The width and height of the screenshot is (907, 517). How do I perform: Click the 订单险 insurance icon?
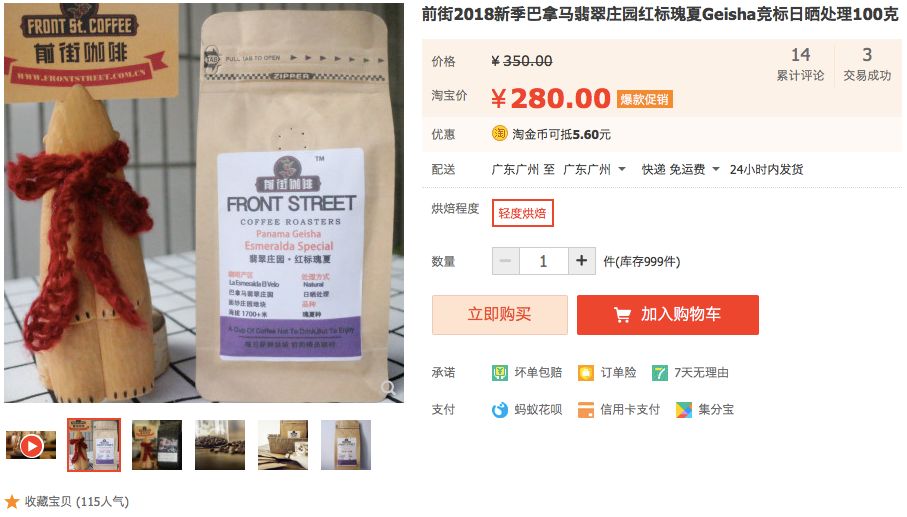point(585,372)
